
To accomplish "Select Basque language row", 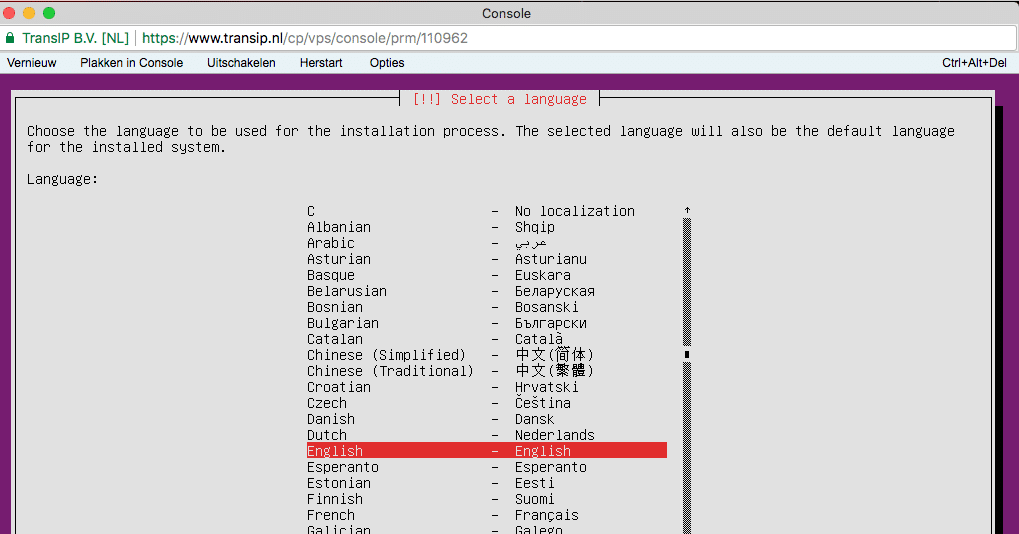I will point(487,275).
